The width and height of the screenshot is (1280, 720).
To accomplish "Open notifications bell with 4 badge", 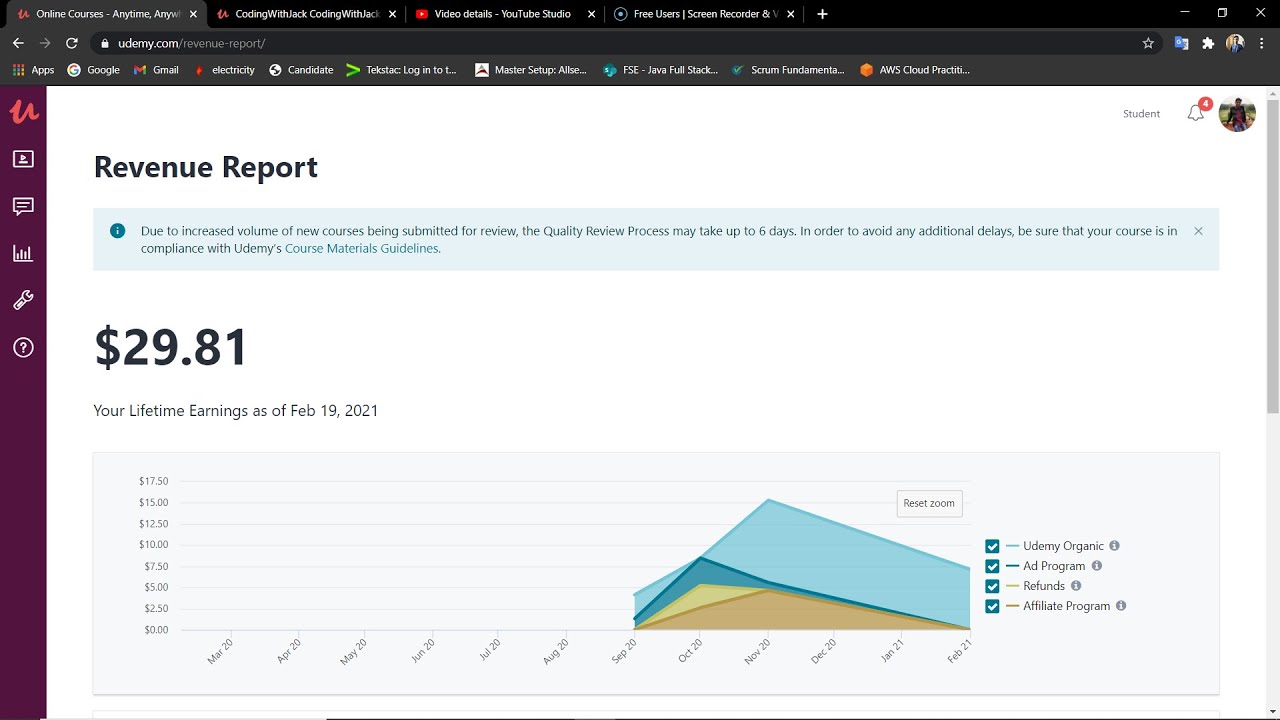I will pyautogui.click(x=1196, y=113).
